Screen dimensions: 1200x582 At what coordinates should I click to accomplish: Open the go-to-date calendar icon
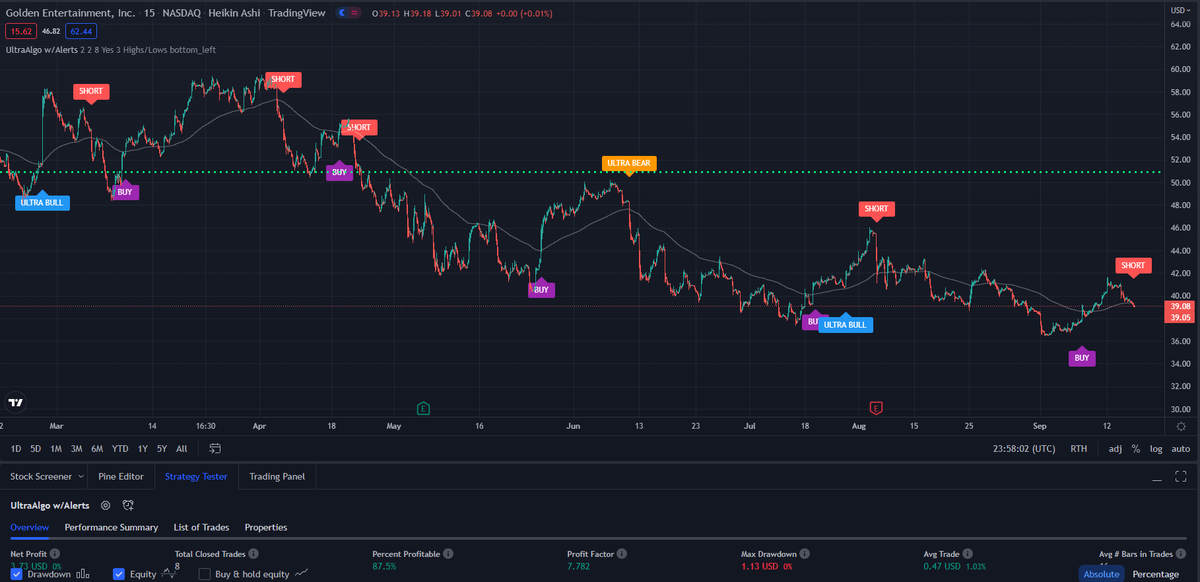tap(215, 448)
